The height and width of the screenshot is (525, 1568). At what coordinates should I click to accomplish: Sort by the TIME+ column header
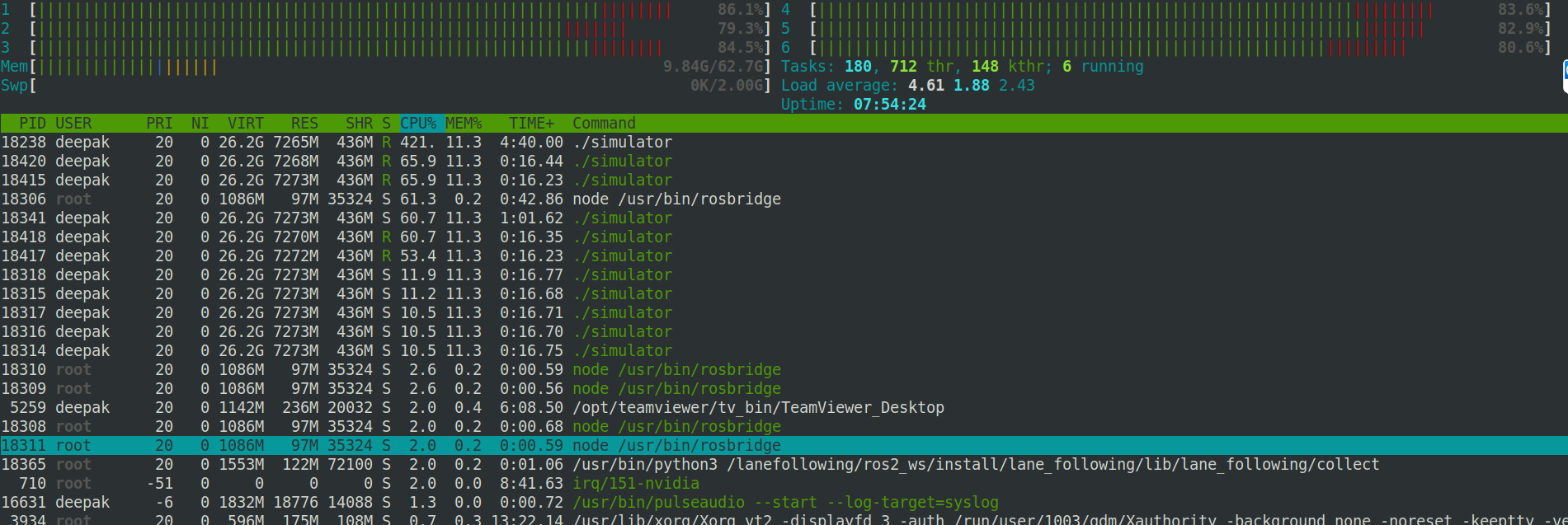[x=532, y=124]
